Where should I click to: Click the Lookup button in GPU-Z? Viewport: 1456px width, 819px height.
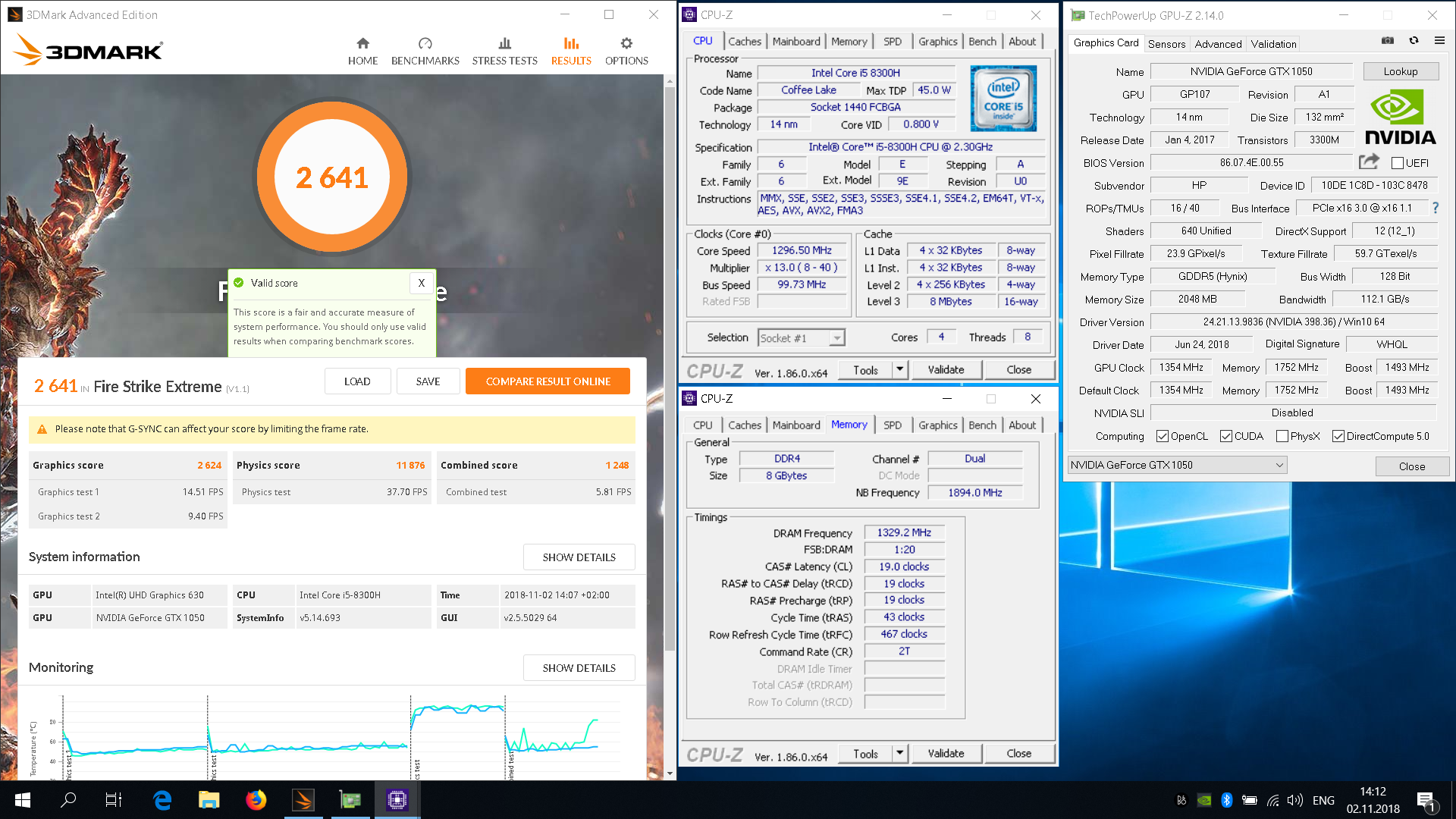point(1401,71)
